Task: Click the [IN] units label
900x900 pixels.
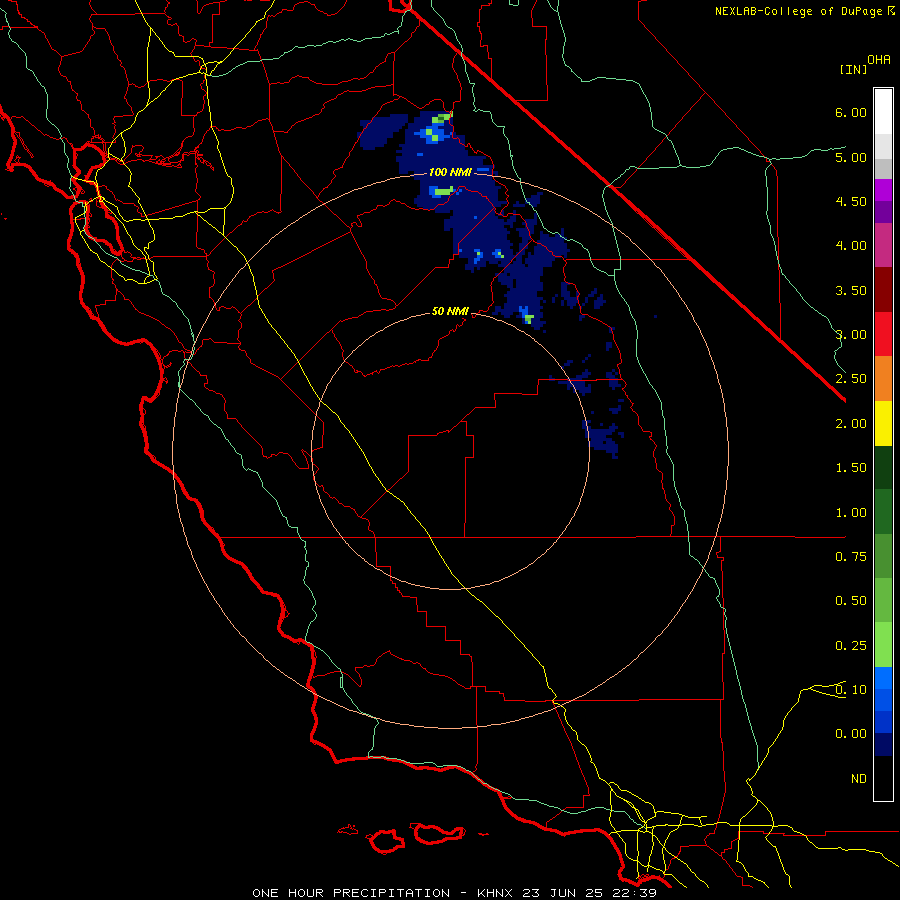Action: [x=854, y=69]
